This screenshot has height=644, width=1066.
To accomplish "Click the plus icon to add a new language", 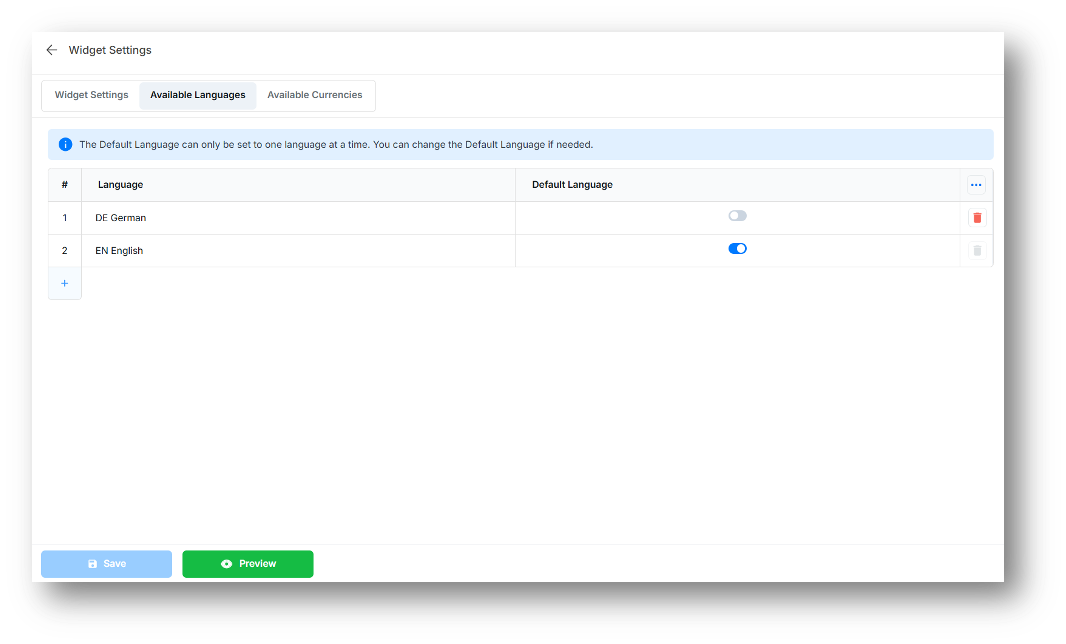I will (x=64, y=283).
